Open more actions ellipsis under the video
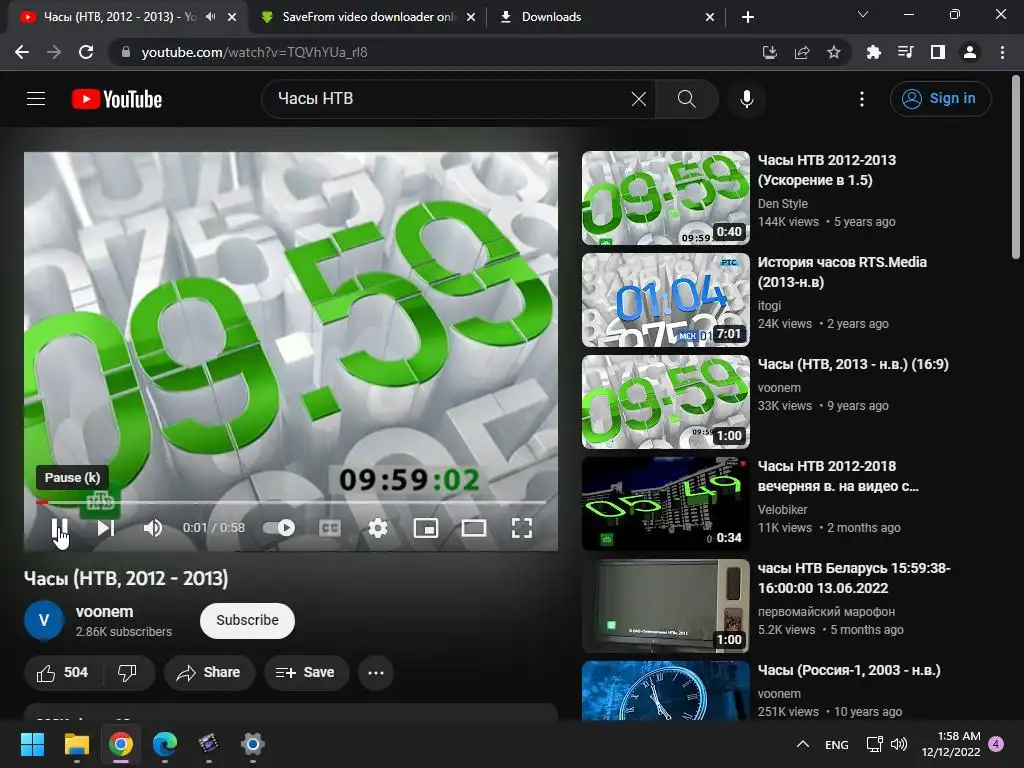This screenshot has width=1024, height=768. [376, 673]
